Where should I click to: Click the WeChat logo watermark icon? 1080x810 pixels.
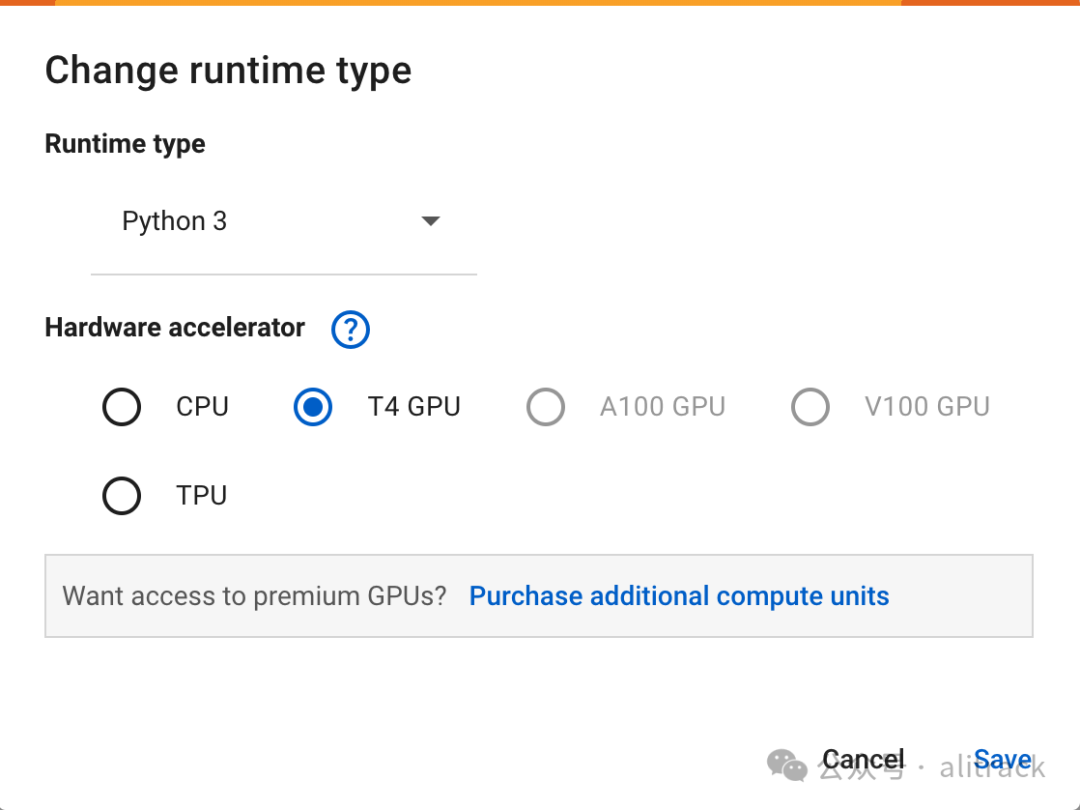(787, 765)
